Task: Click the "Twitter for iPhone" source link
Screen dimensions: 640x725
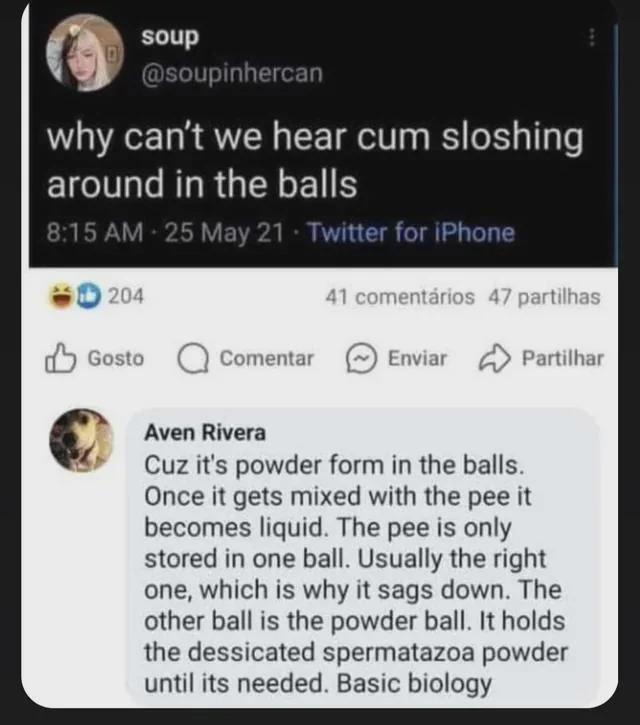Action: (411, 233)
